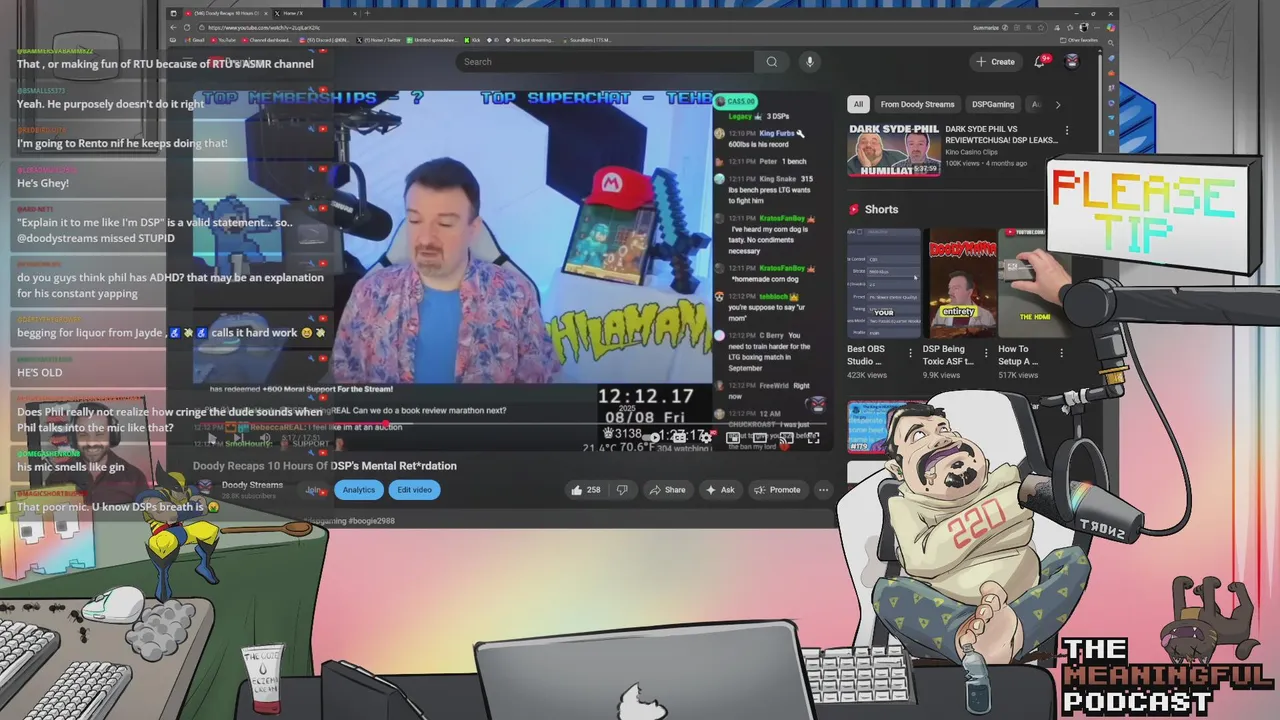This screenshot has height=720, width=1280.
Task: Open the YouTube notifications bell
Action: 1040,62
